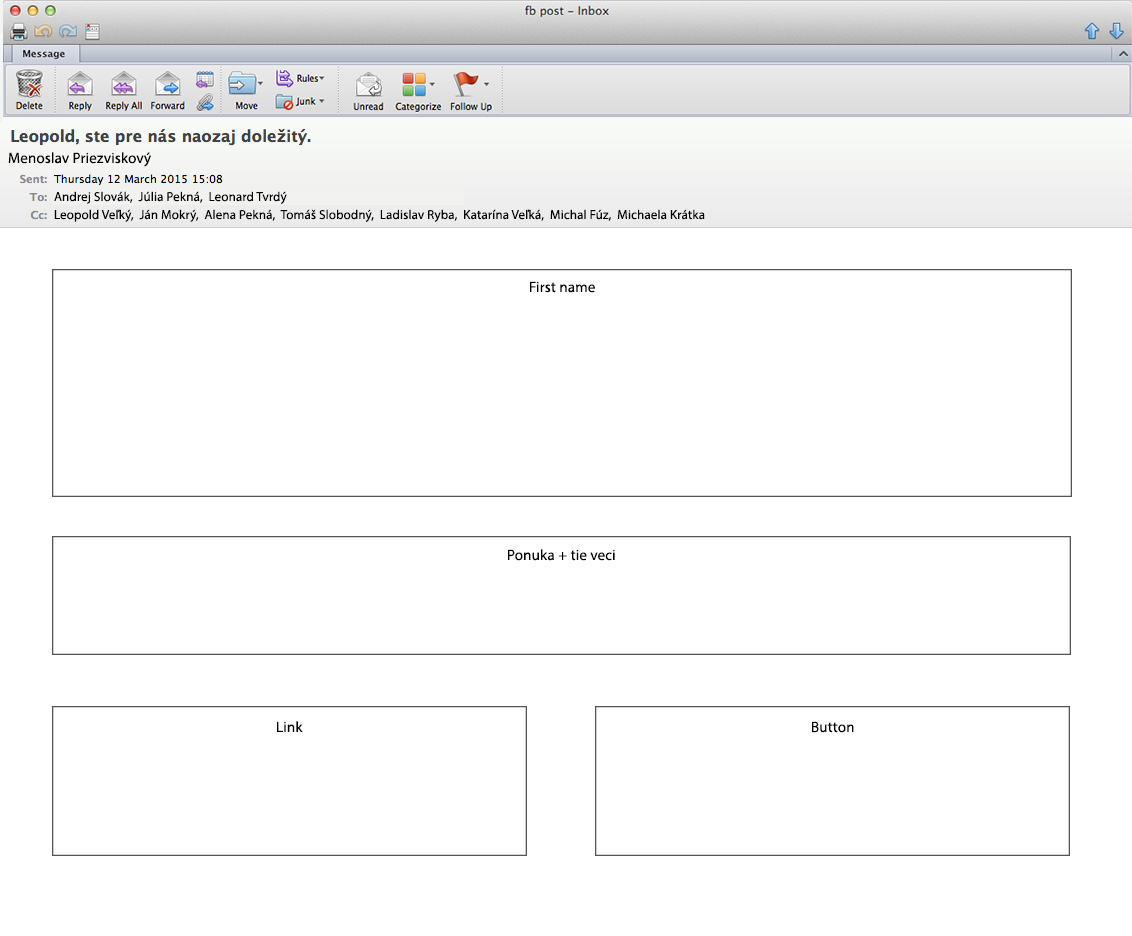The width and height of the screenshot is (1132, 936).
Task: Reply to the sender
Action: click(80, 84)
